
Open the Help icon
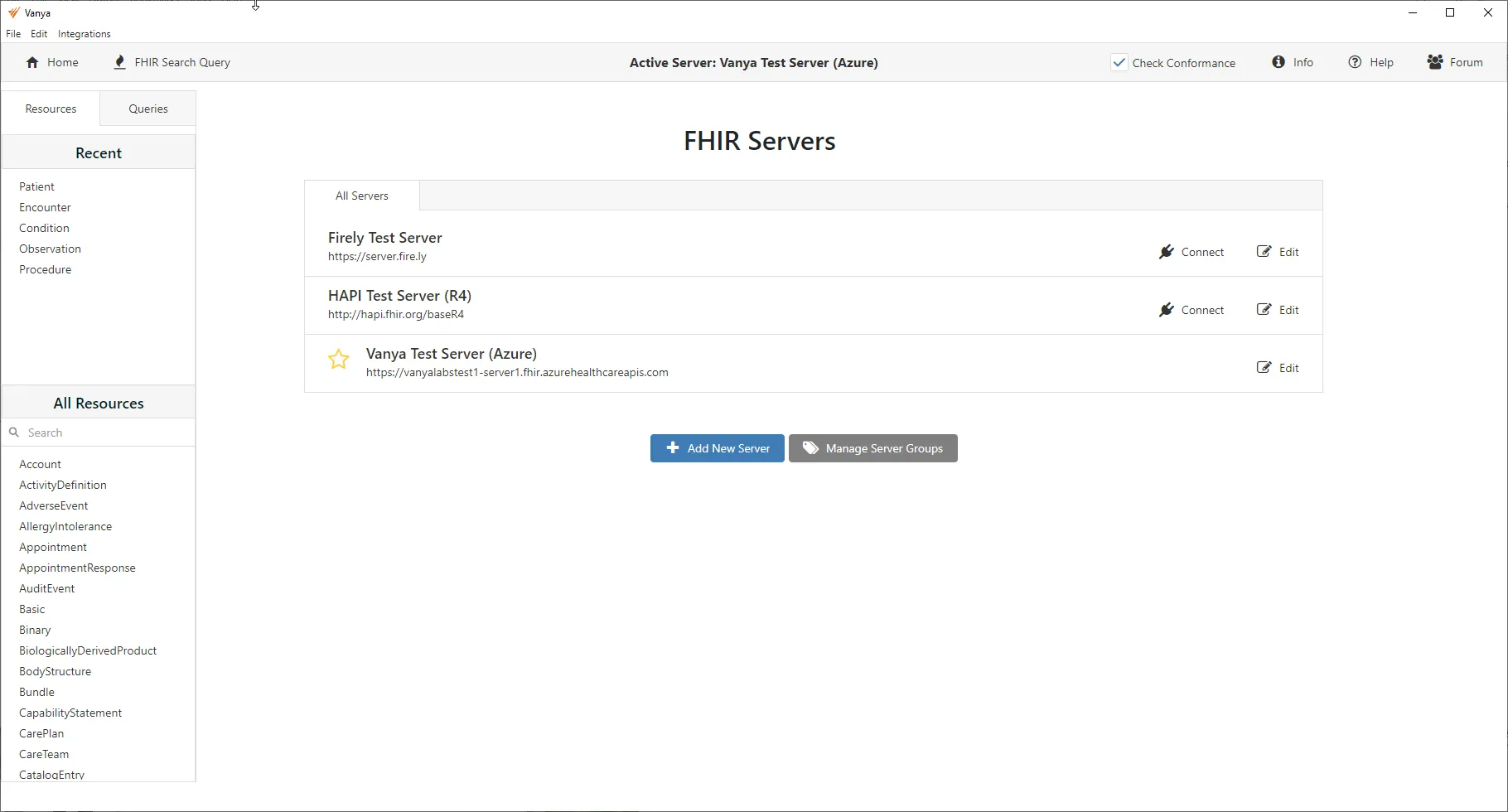[x=1354, y=62]
